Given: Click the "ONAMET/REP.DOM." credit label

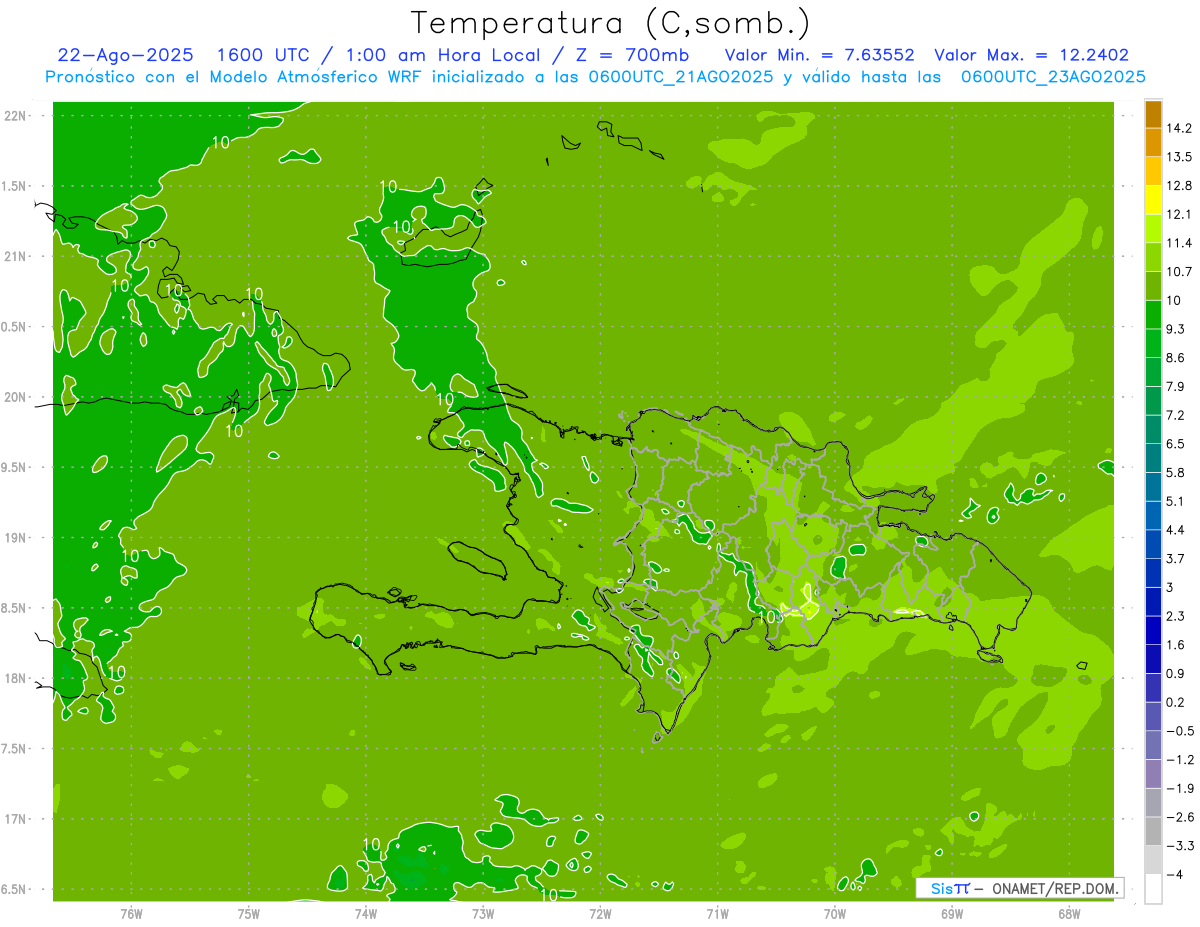Looking at the screenshot, I should [1056, 888].
